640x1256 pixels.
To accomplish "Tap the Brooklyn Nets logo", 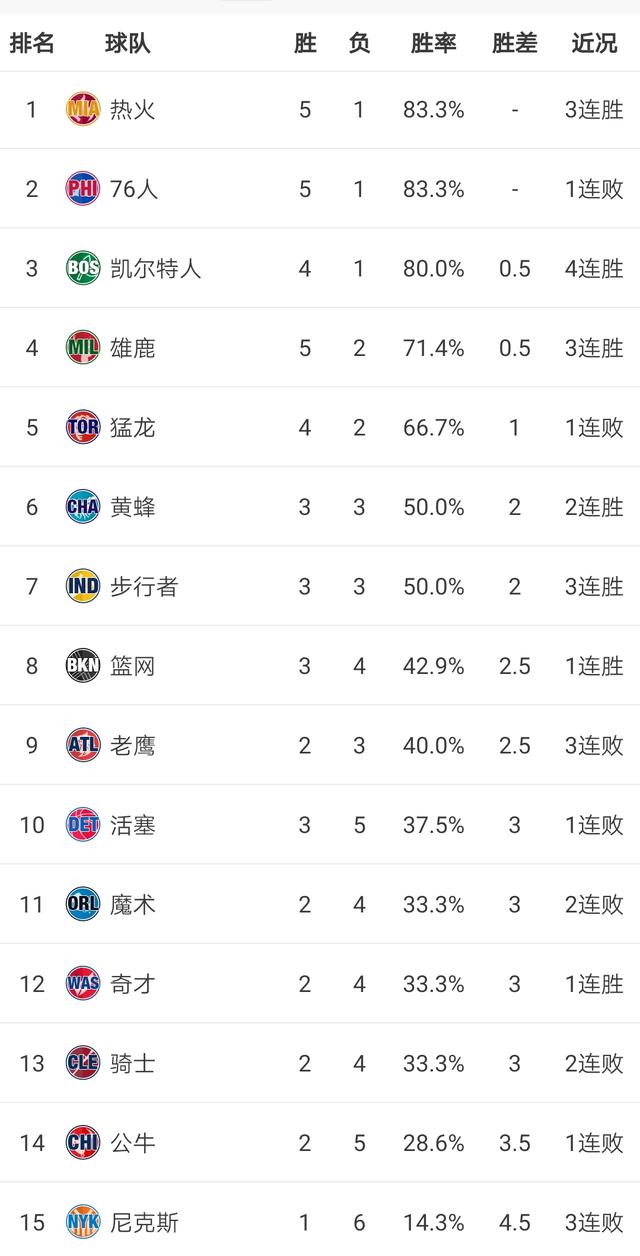I will (83, 666).
